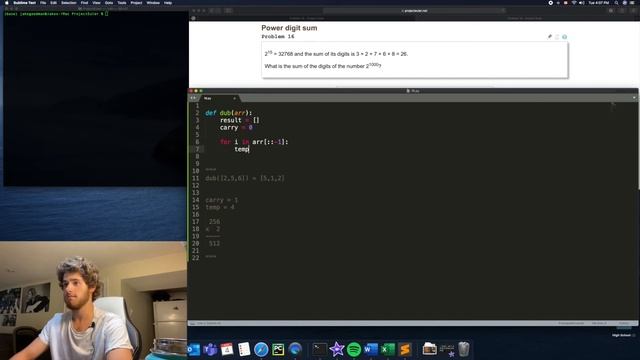Click the Sublime Text minimap in the top right
Image resolution: width=640 pixels, height=360 pixels.
[x=613, y=106]
